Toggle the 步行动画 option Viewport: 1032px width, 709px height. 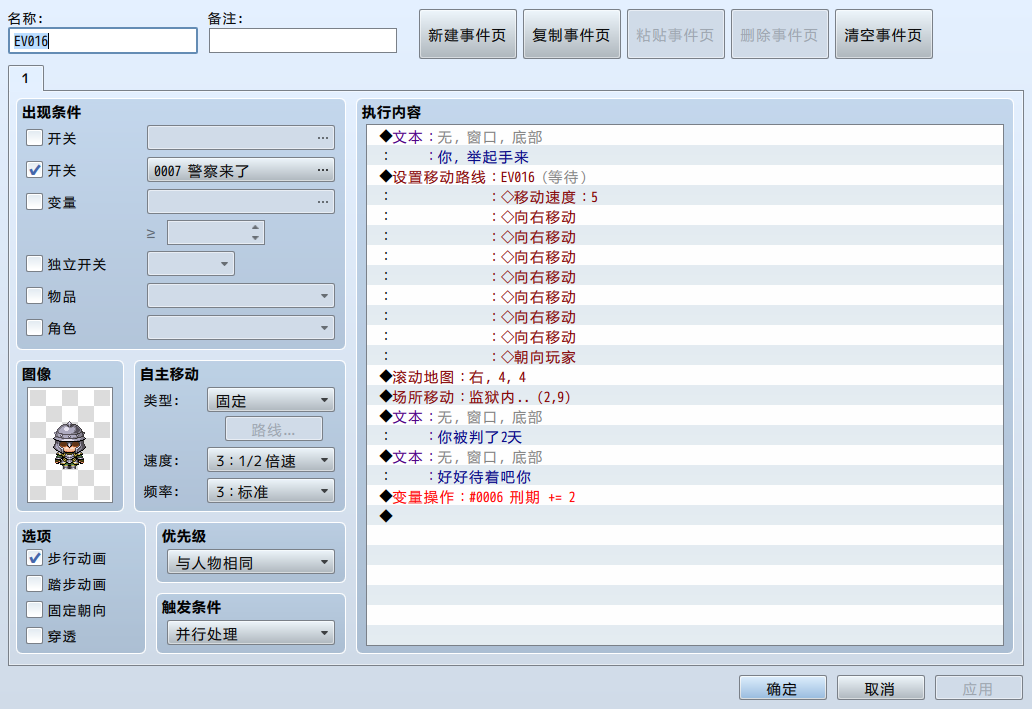click(34, 558)
